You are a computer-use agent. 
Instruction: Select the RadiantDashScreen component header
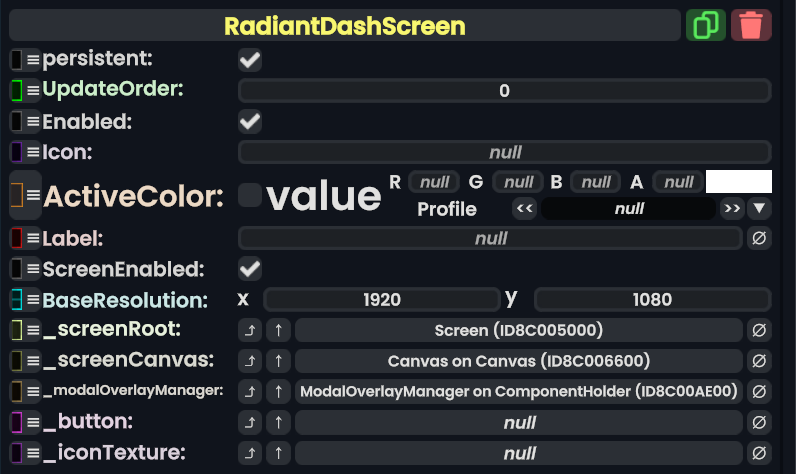[345, 25]
